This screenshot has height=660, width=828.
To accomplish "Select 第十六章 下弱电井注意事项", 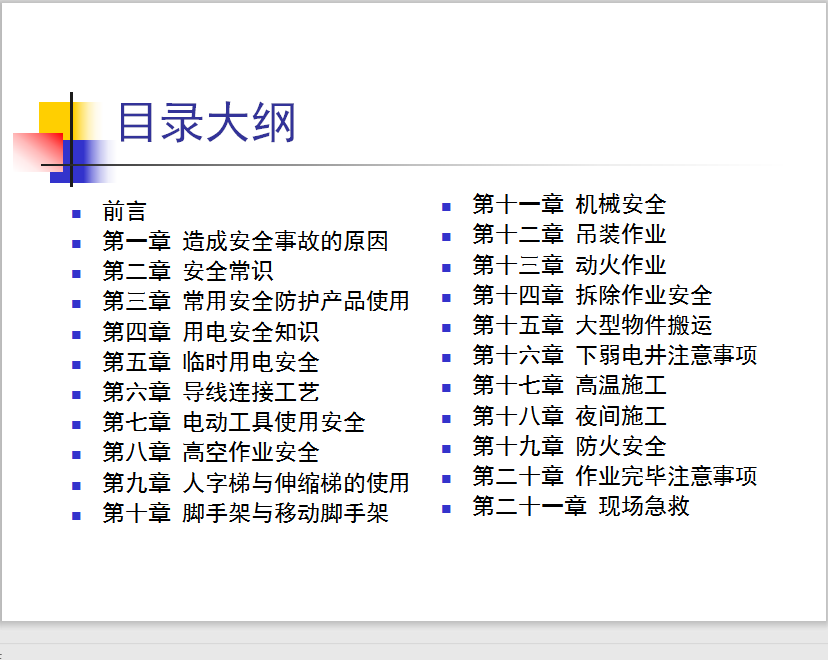I will click(615, 355).
